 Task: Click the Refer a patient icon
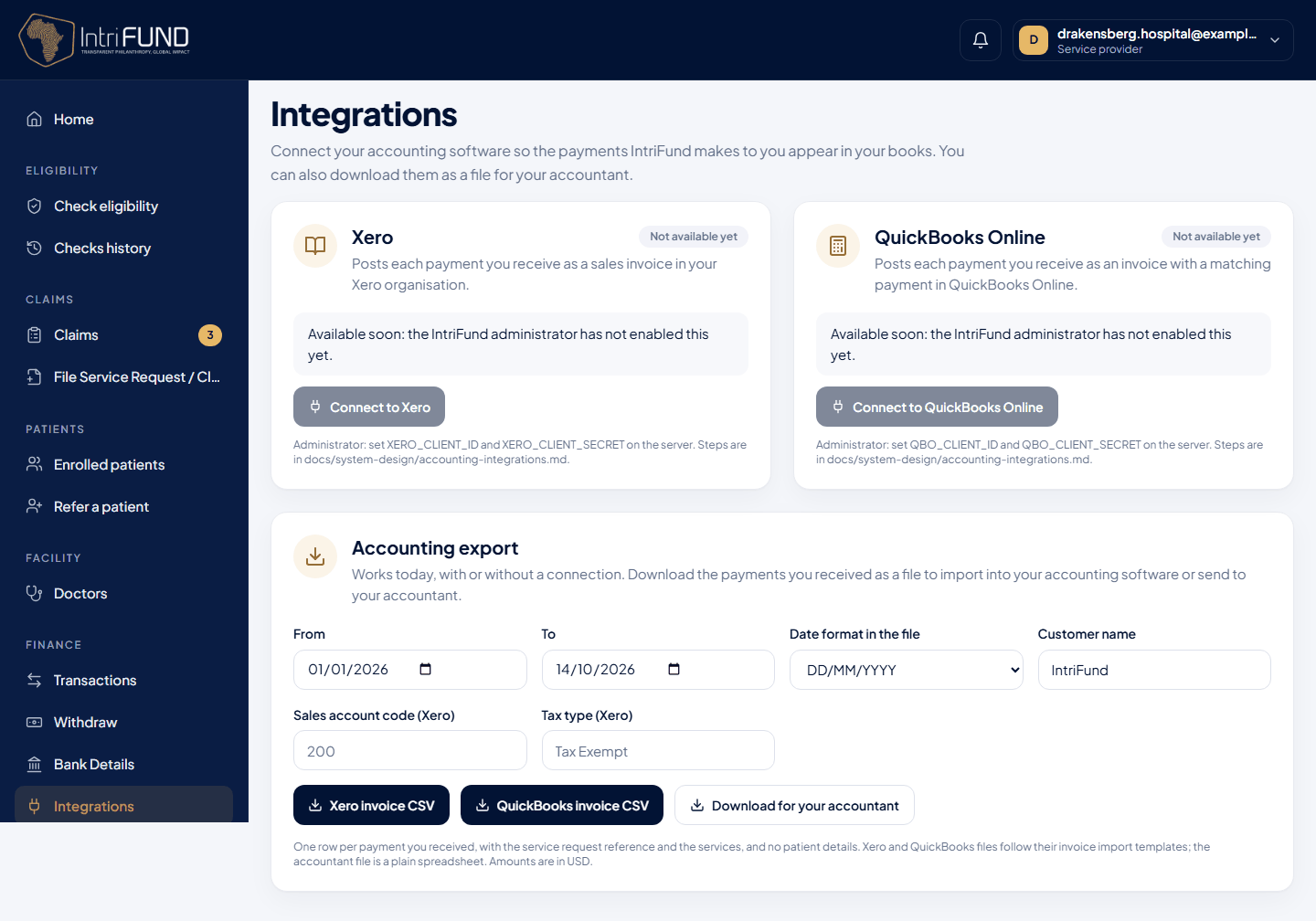pyautogui.click(x=35, y=507)
